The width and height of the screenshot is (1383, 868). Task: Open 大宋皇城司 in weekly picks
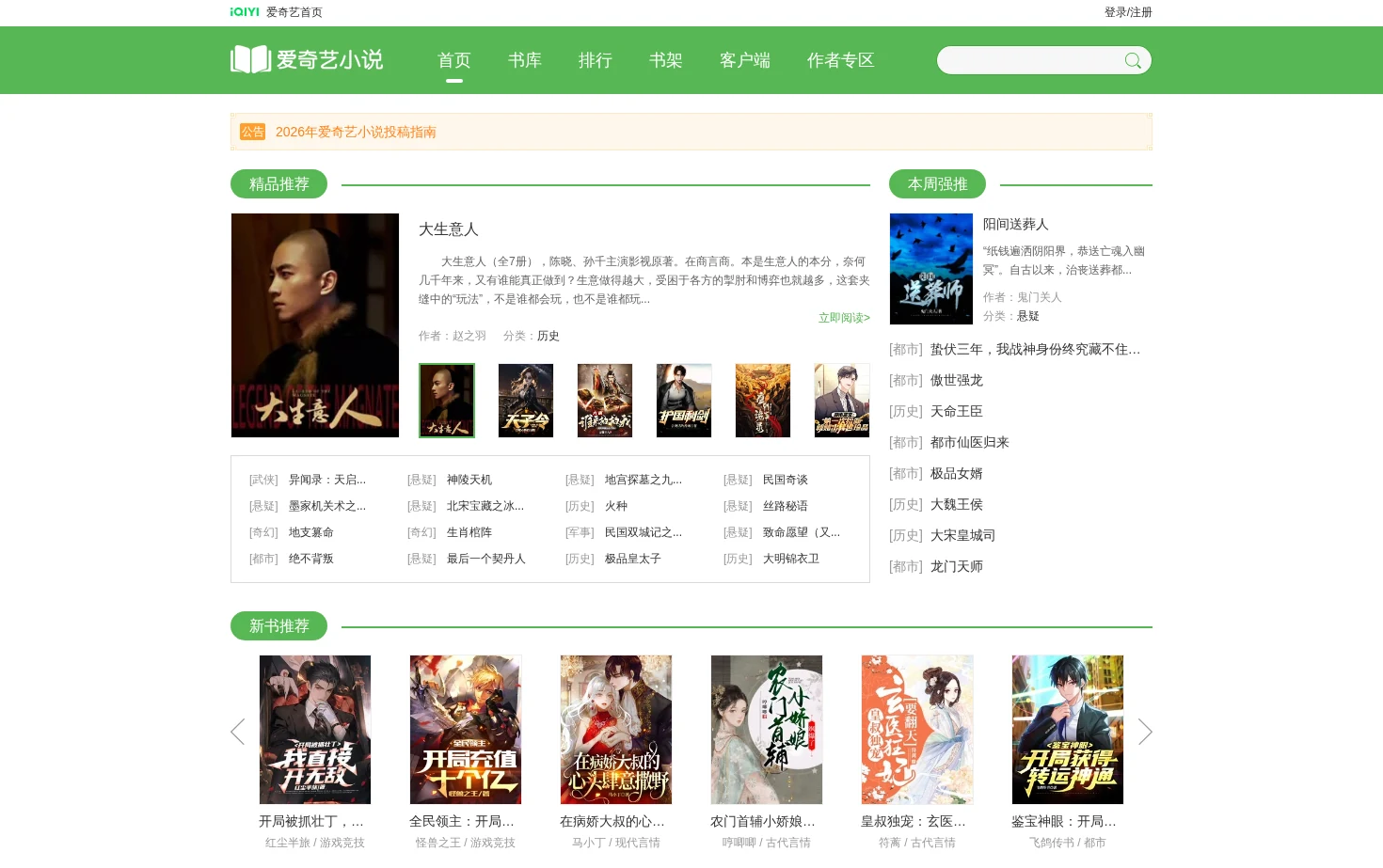(x=963, y=535)
